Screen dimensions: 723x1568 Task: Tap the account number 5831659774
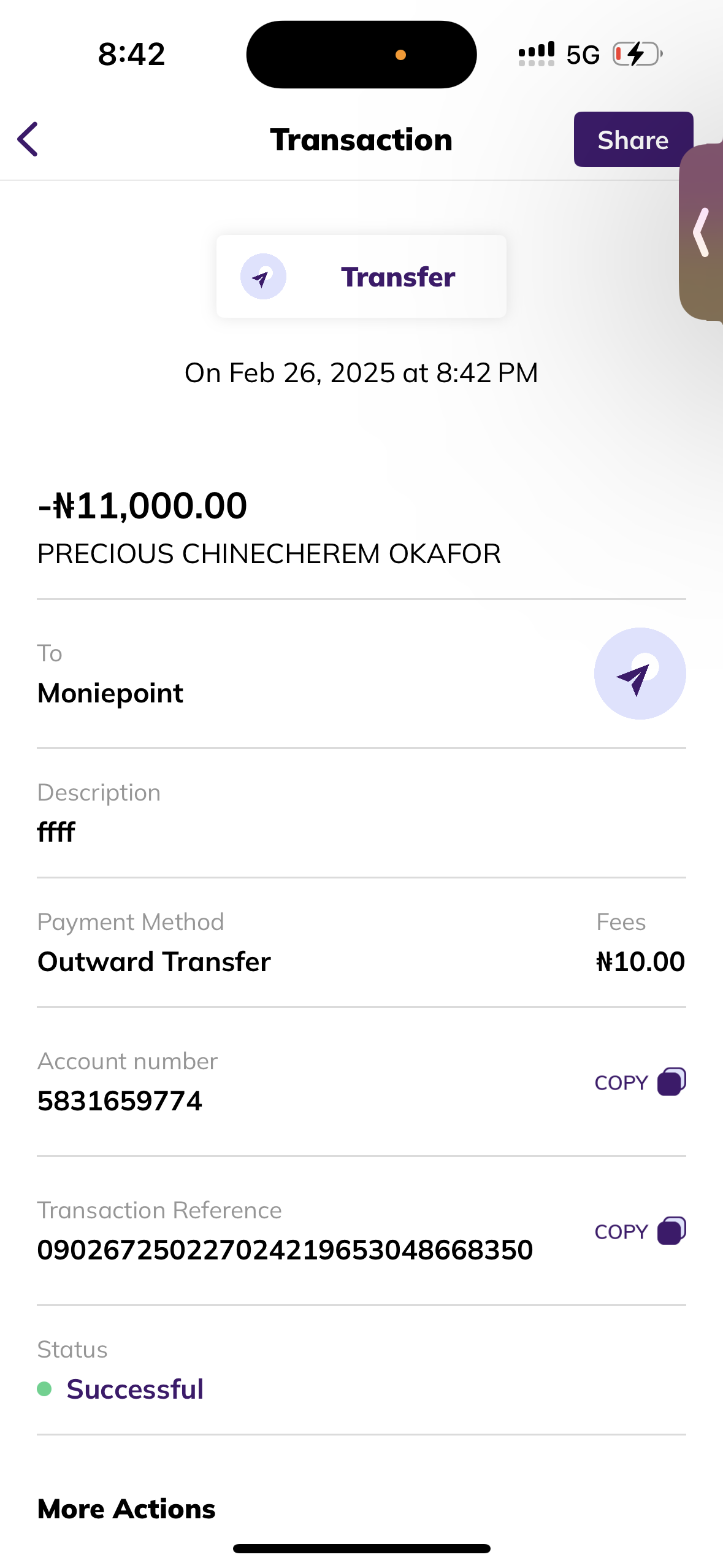click(120, 1101)
